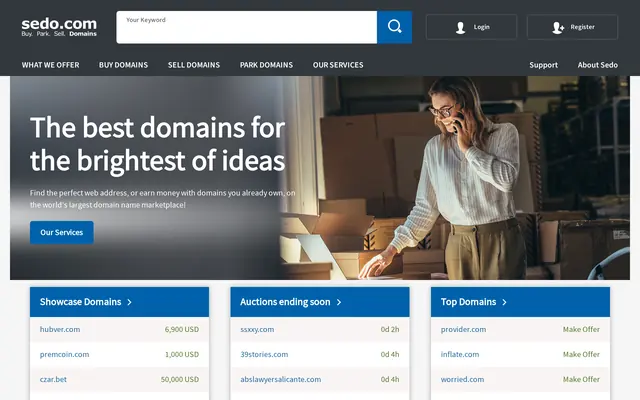This screenshot has height=400, width=640.
Task: Click the 0d 4h time for abslawyersalicante.com
Action: (x=390, y=379)
